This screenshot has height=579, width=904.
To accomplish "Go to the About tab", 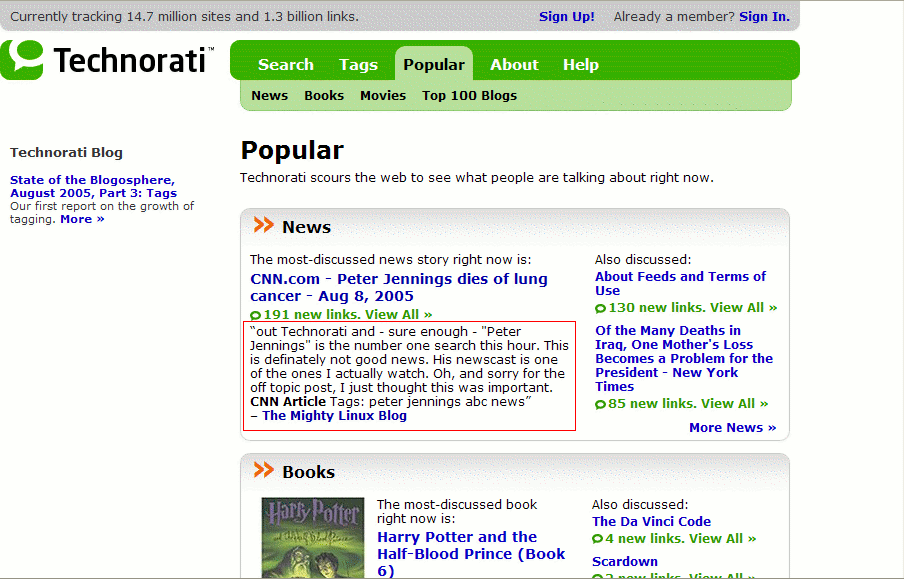I will click(514, 65).
